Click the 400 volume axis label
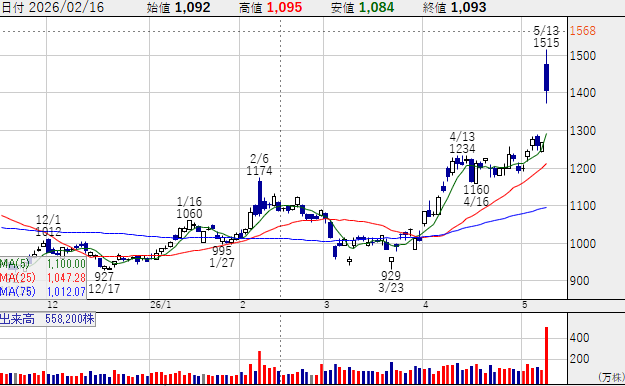The width and height of the screenshot is (625, 386). [x=580, y=338]
